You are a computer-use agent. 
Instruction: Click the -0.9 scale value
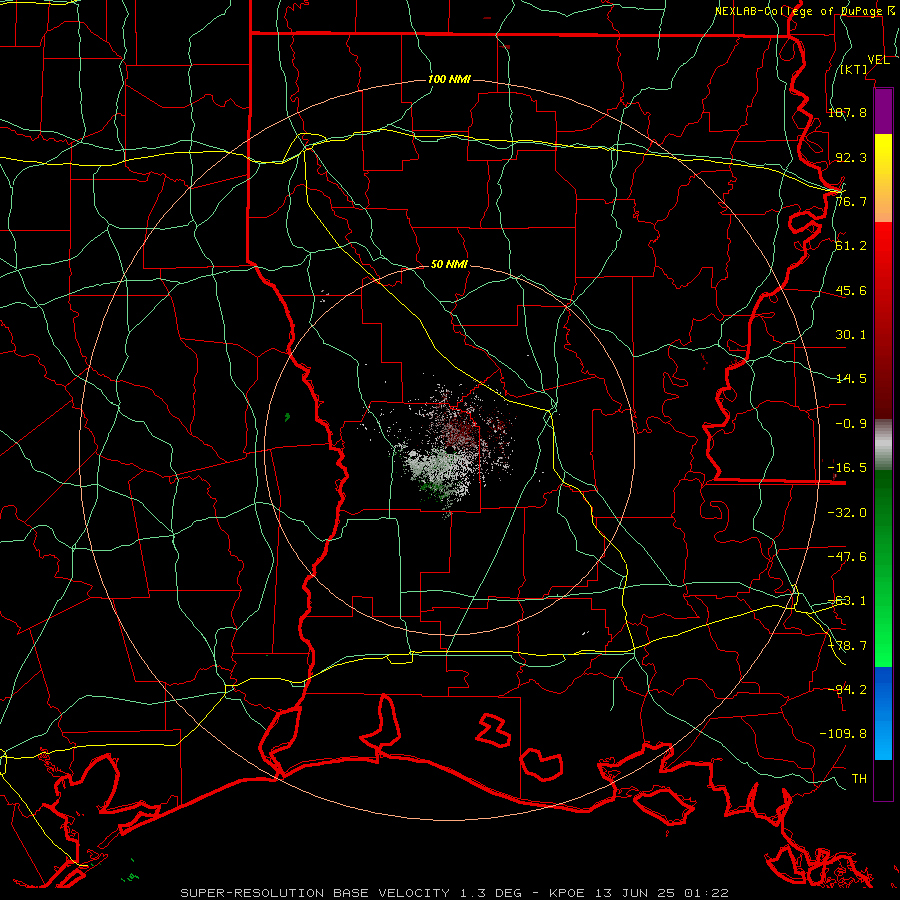(x=851, y=424)
